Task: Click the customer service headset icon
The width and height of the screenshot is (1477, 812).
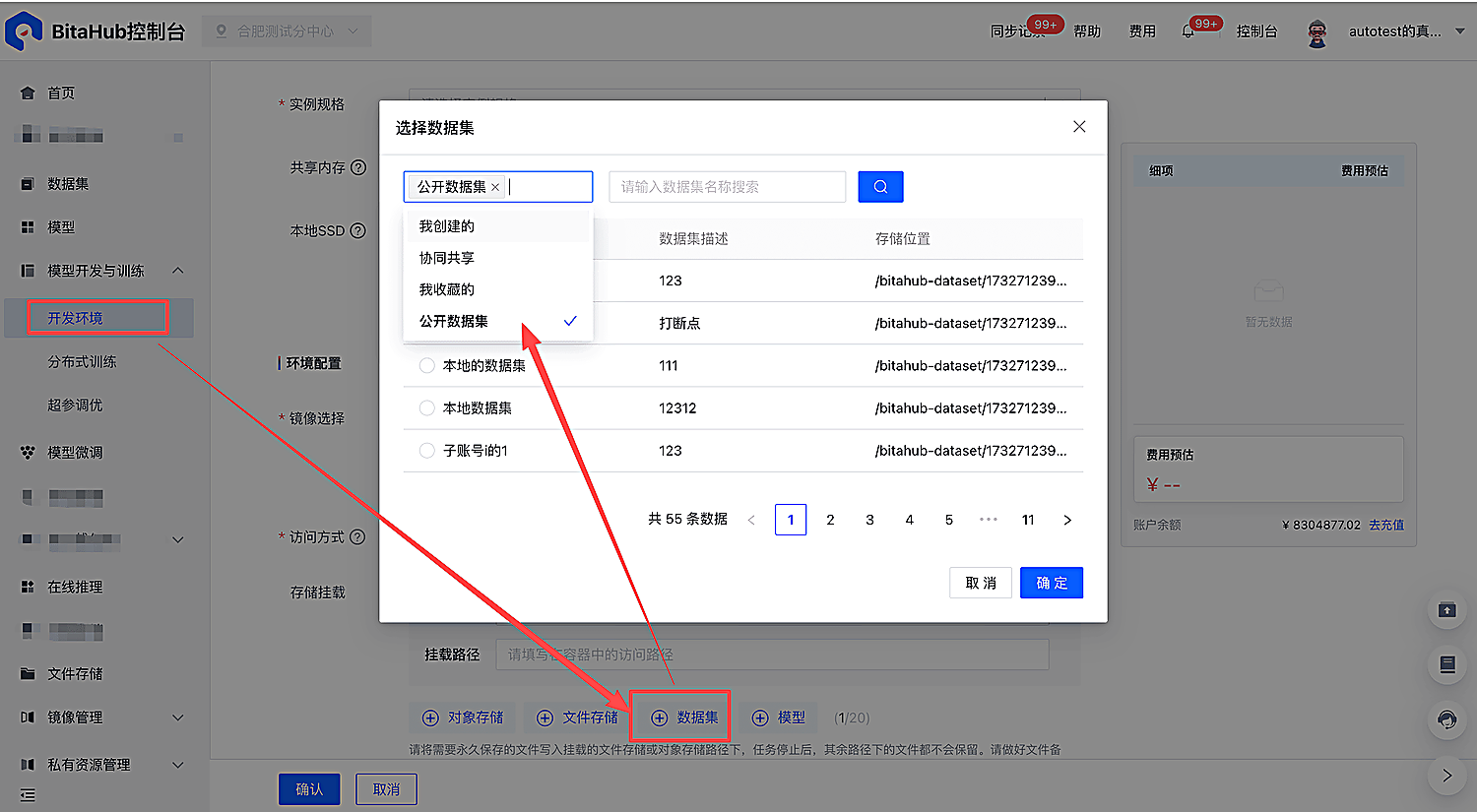Action: [1446, 719]
